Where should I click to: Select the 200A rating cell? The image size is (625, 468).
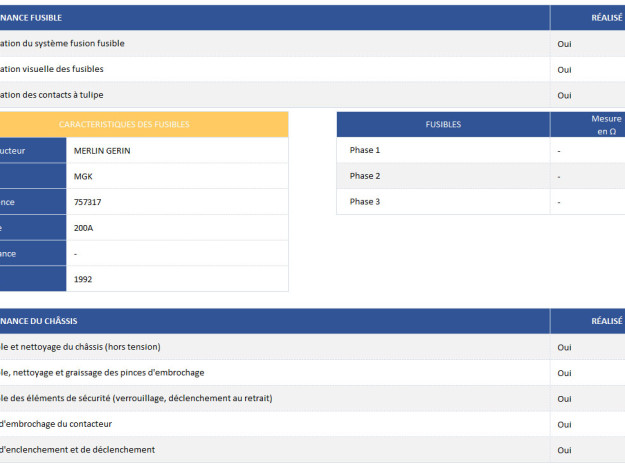point(84,228)
